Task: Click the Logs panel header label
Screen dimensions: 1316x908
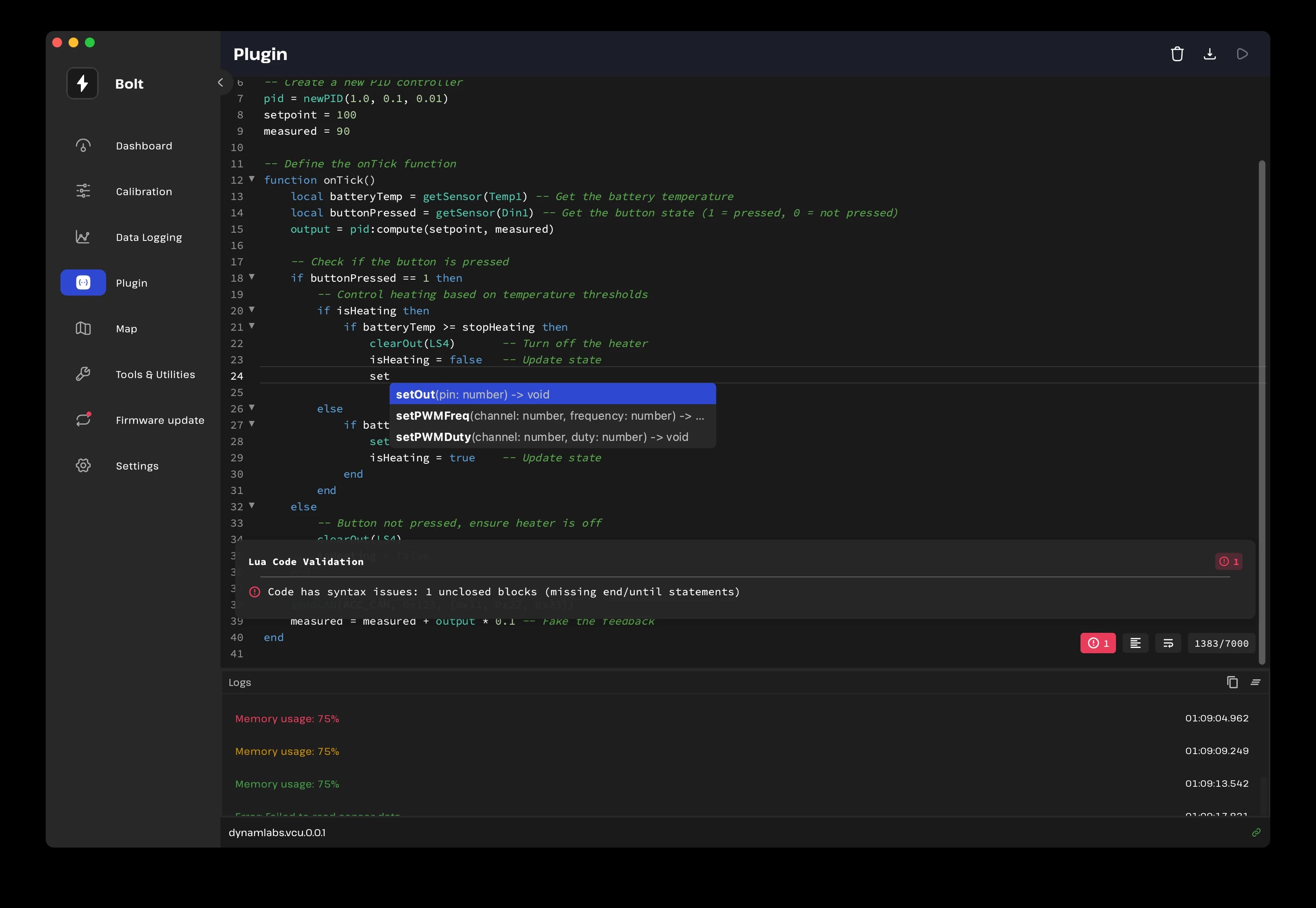Action: coord(240,682)
